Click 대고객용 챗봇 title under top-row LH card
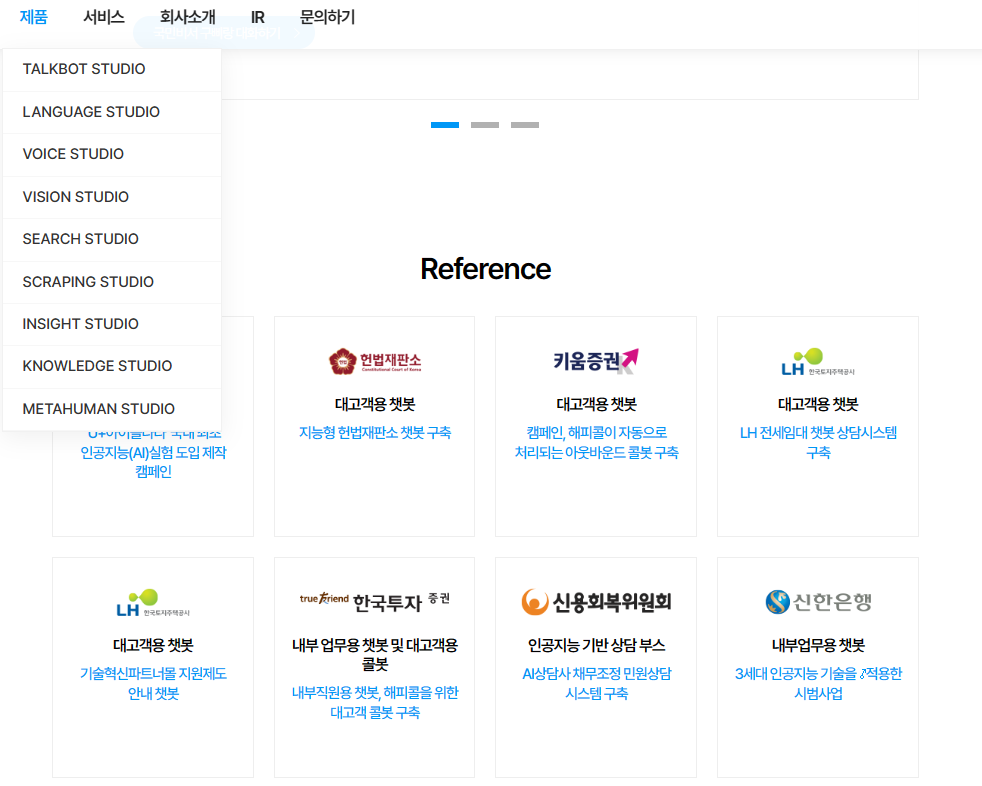 pyautogui.click(x=818, y=405)
